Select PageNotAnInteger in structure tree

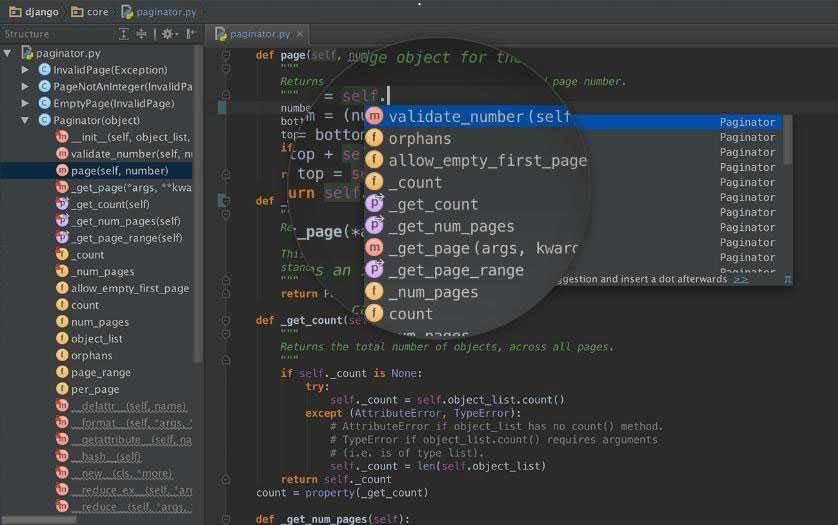pos(122,87)
